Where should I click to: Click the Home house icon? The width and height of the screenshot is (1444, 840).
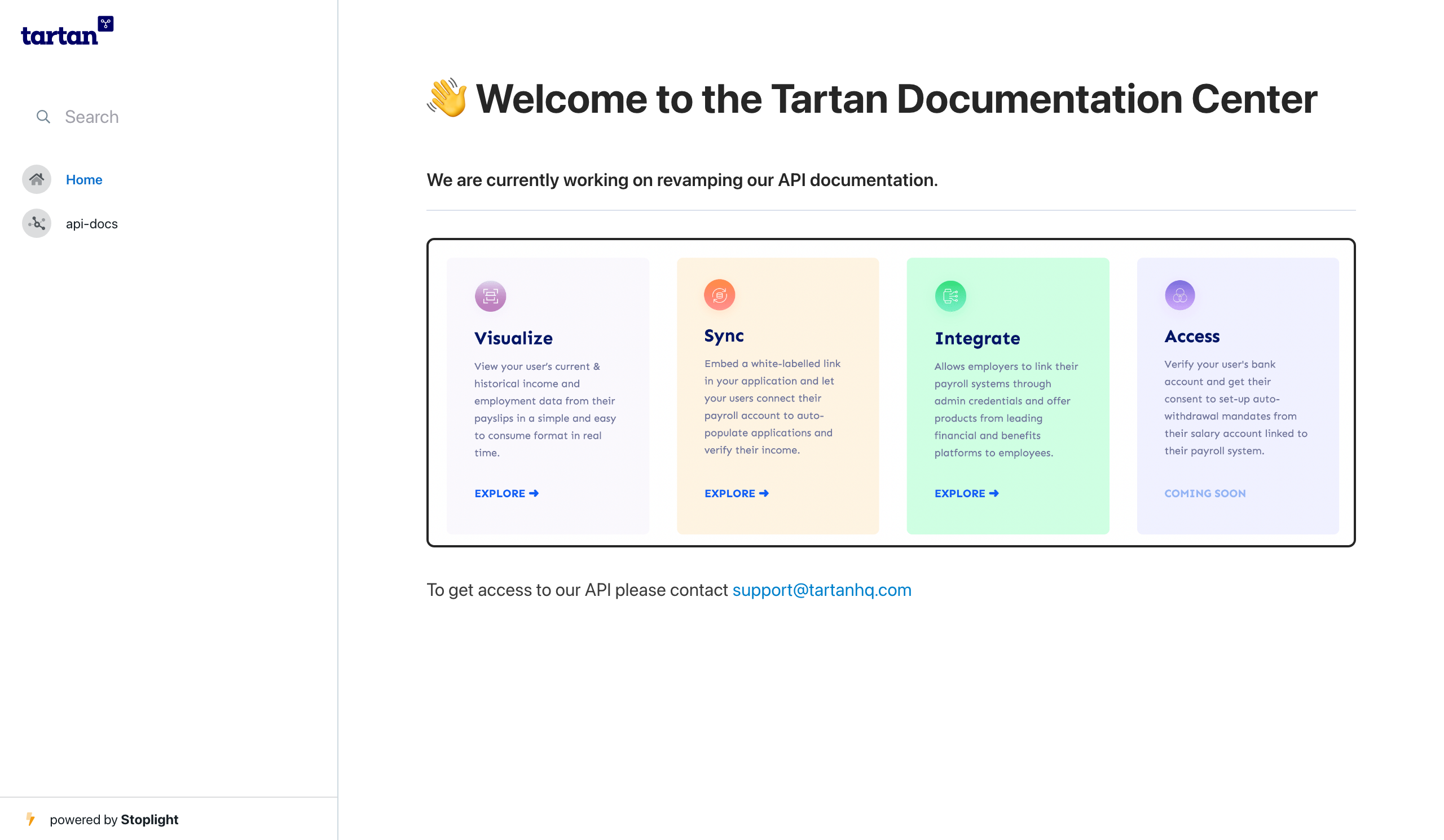37,179
